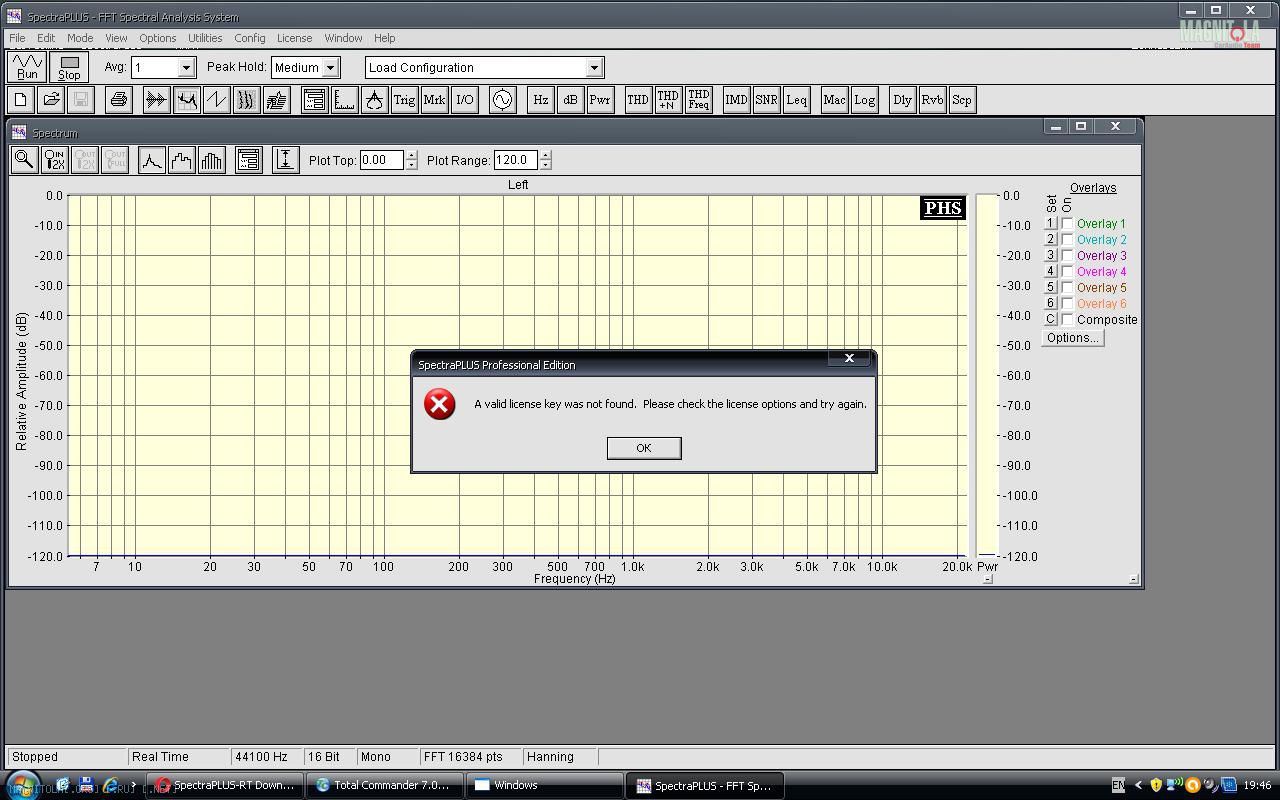The width and height of the screenshot is (1280, 800).
Task: Click the THD+N utility button
Action: coord(668,100)
